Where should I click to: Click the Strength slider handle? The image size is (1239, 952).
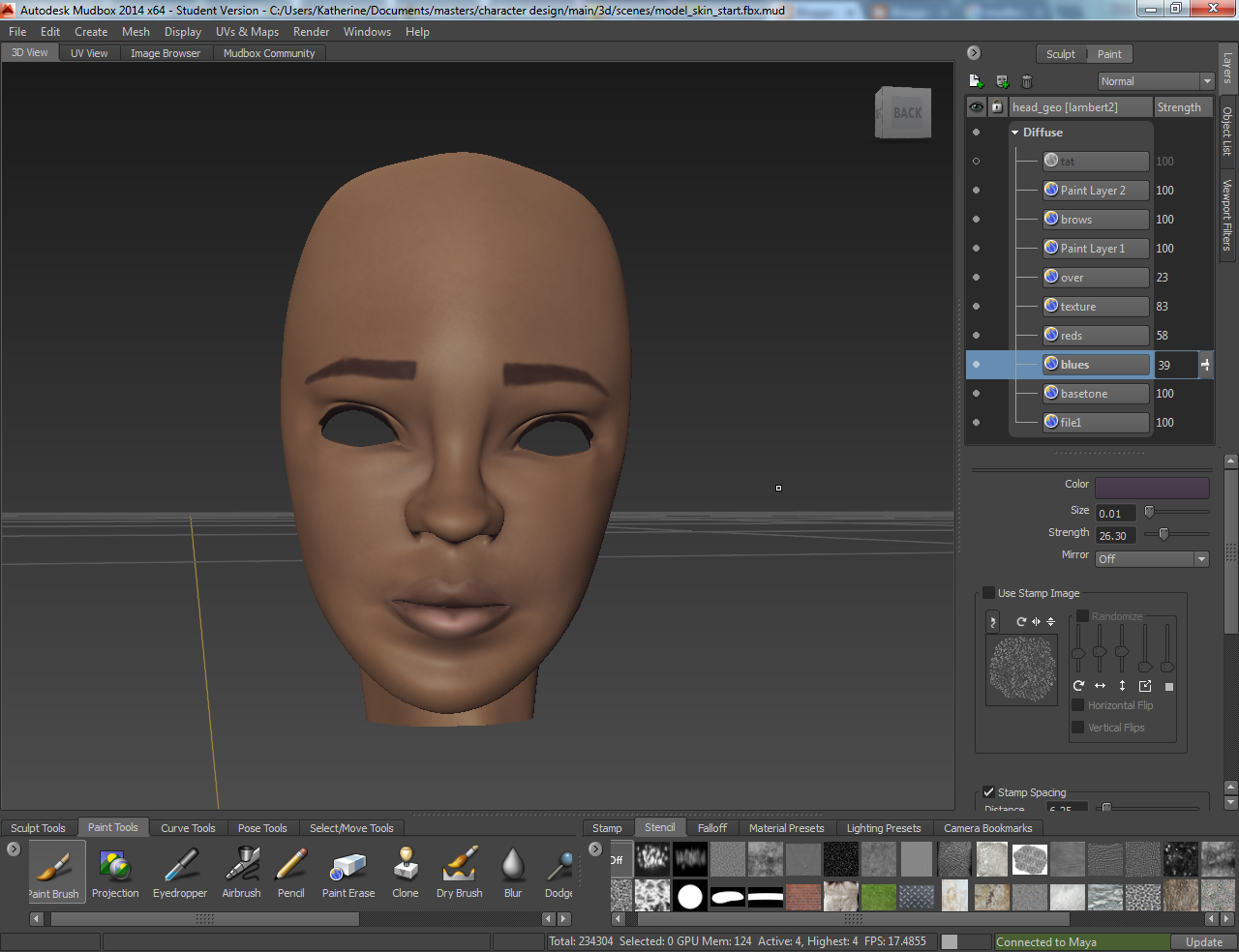click(x=1163, y=533)
